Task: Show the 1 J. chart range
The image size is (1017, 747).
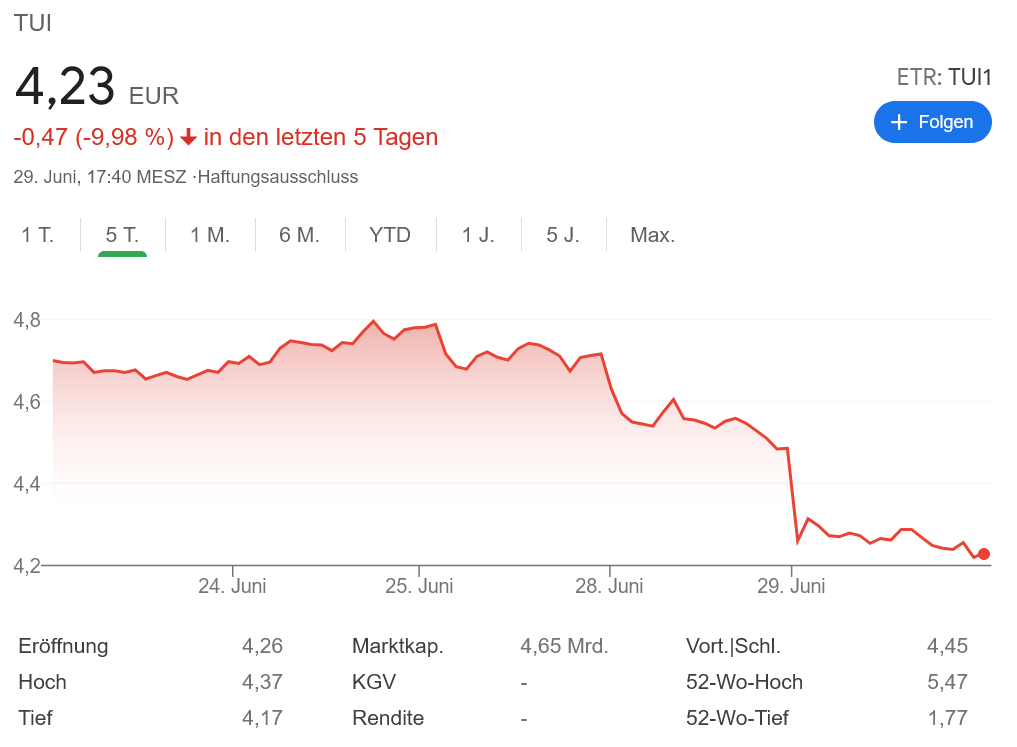Action: point(478,236)
